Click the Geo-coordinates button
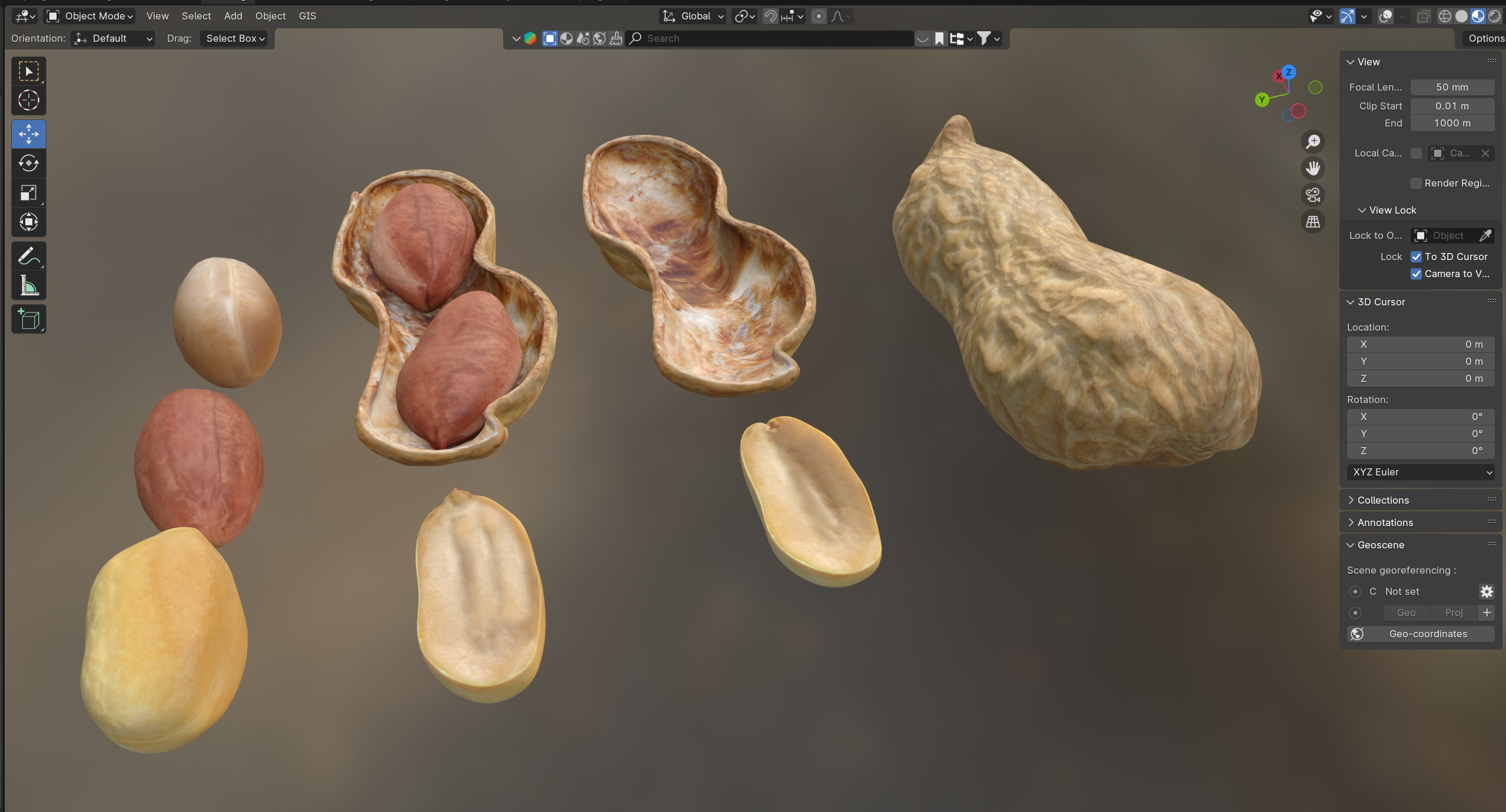The image size is (1506, 812). pos(1420,634)
